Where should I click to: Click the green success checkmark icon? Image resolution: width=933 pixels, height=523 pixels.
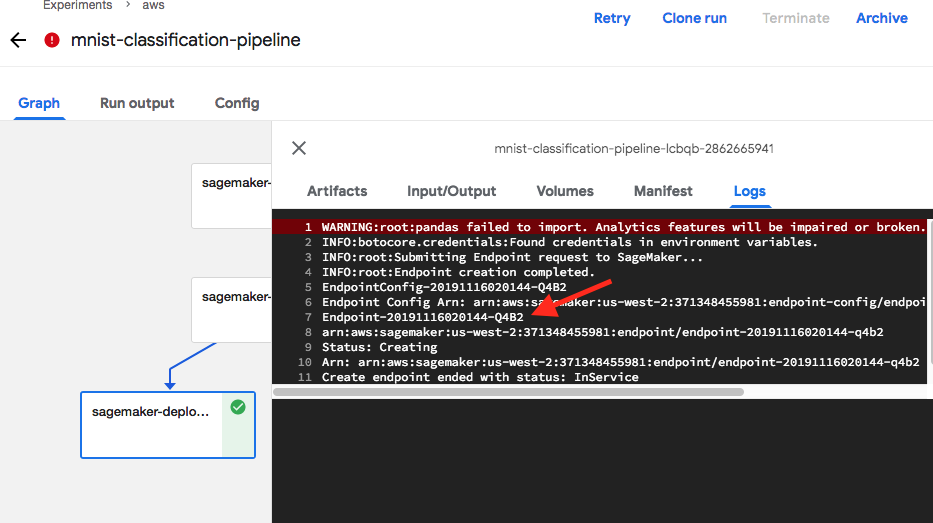pos(238,408)
